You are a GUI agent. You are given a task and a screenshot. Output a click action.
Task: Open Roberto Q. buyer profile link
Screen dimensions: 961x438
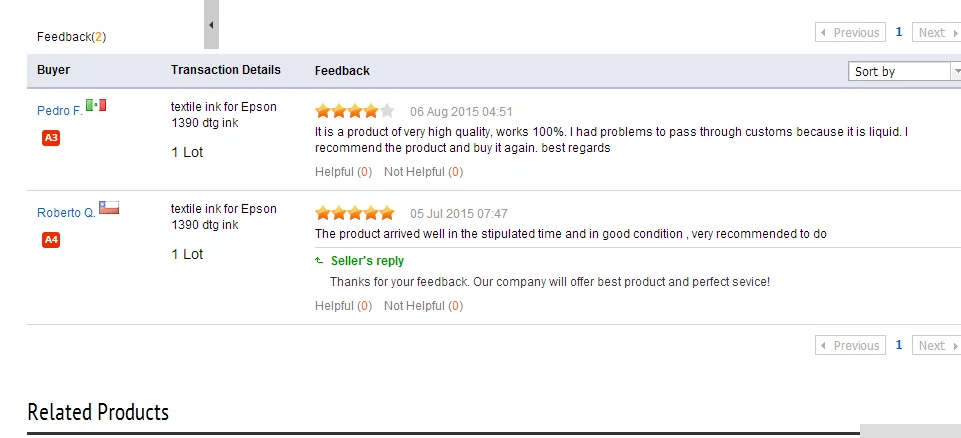pos(66,213)
